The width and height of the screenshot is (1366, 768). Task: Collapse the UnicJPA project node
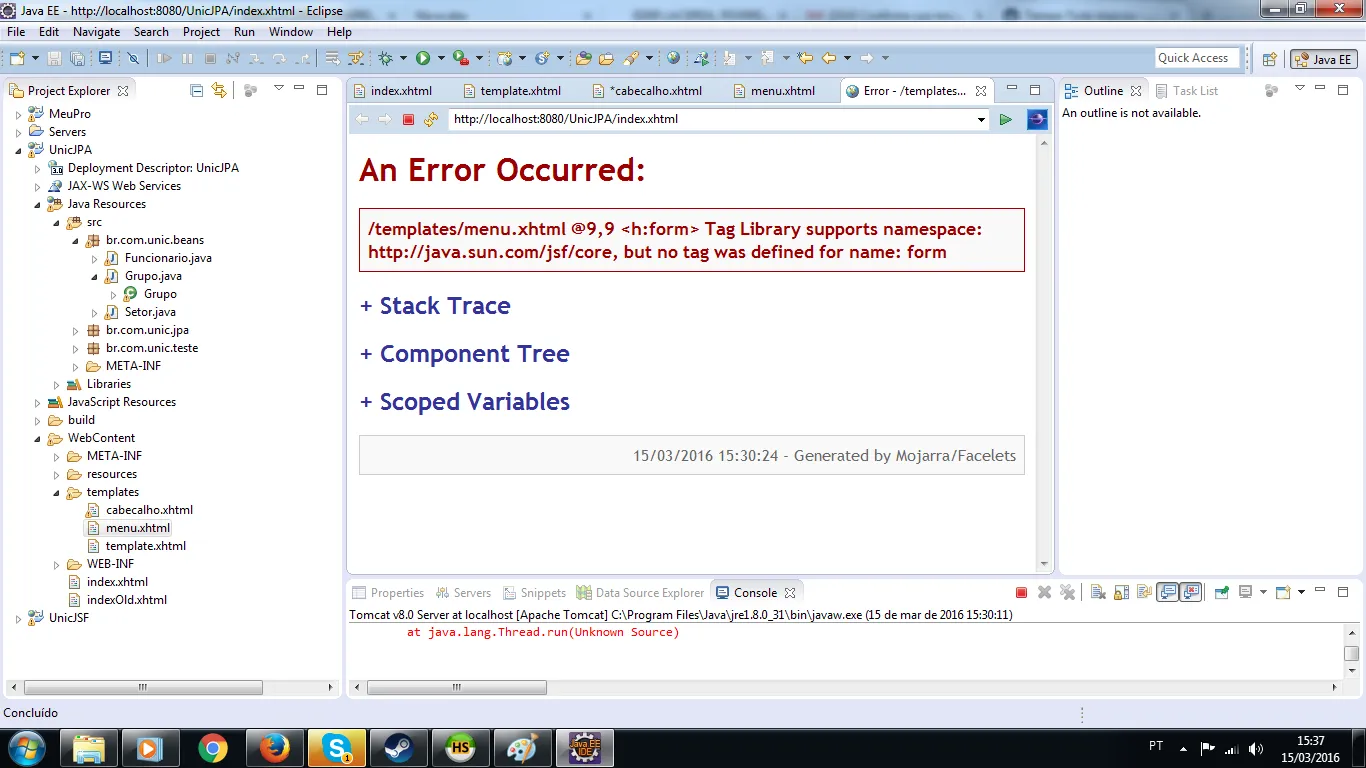tap(18, 150)
